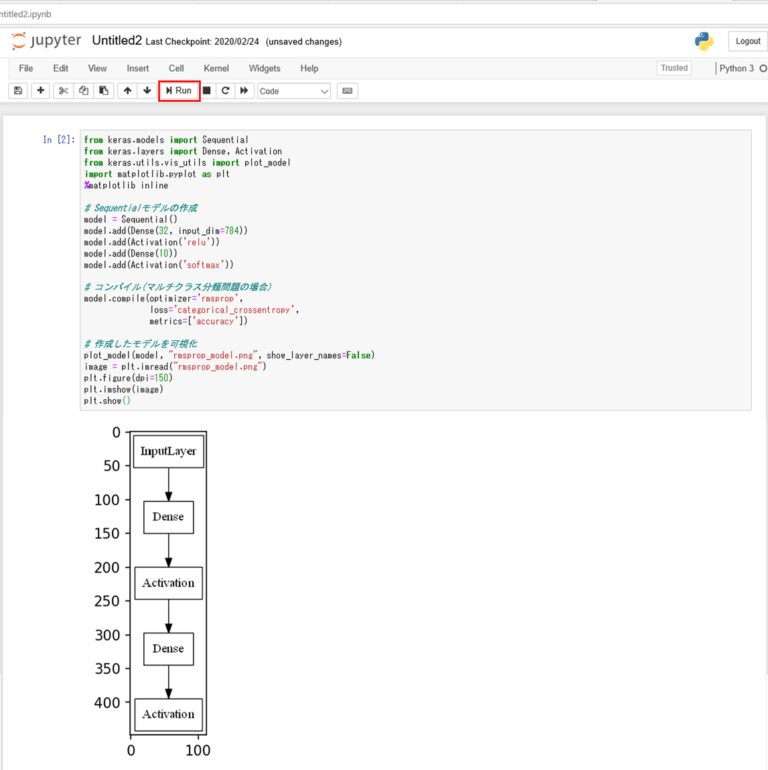
Task: Click the (unsaved changes) status text
Action: coord(303,42)
